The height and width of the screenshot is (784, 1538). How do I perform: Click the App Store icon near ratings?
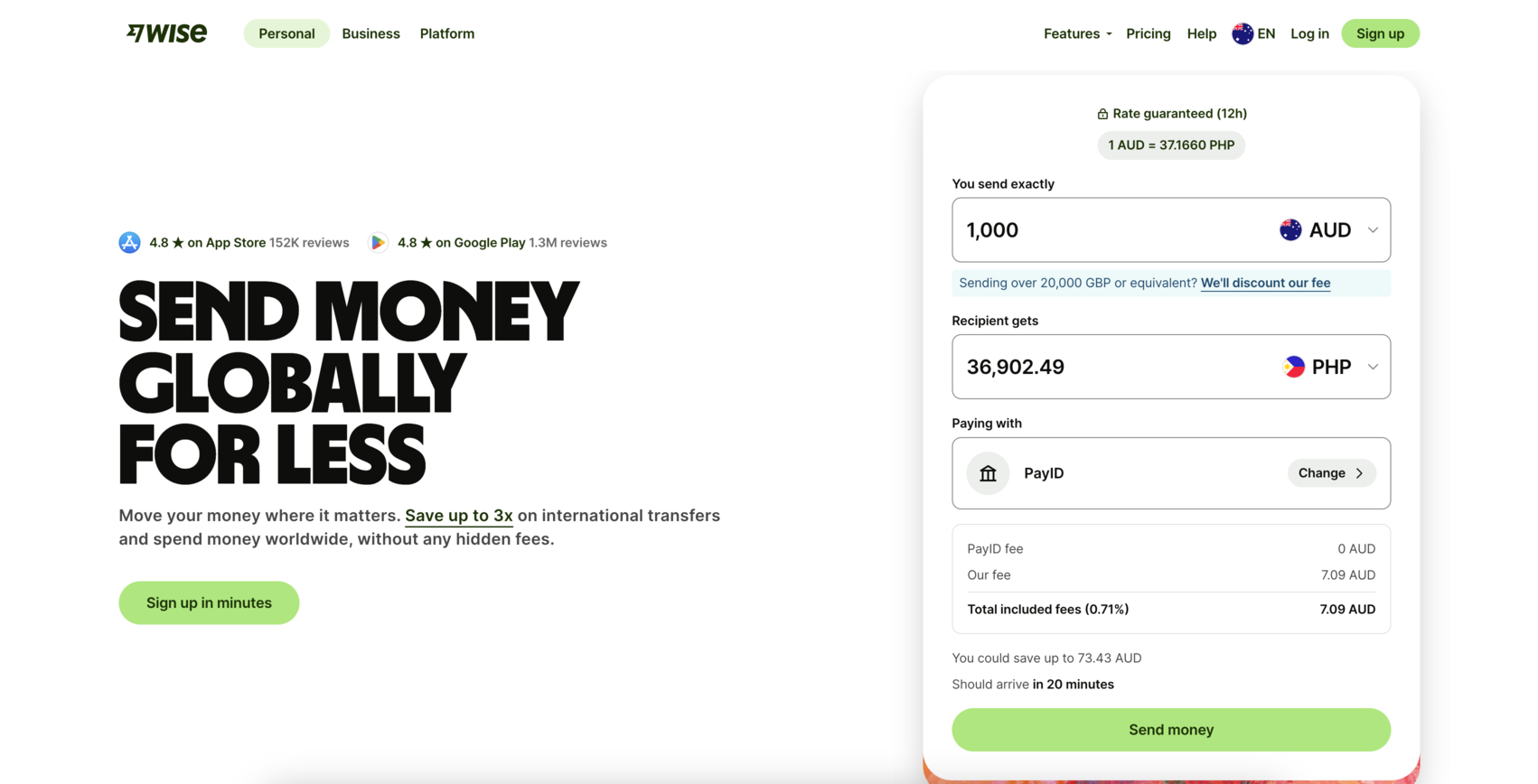coord(129,242)
